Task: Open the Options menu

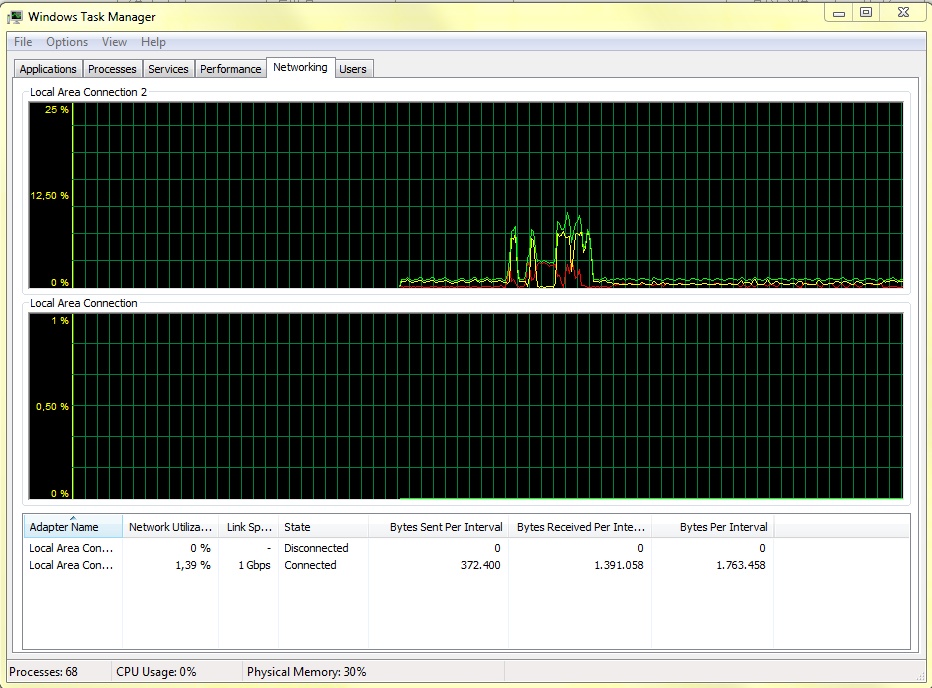Action: (67, 42)
